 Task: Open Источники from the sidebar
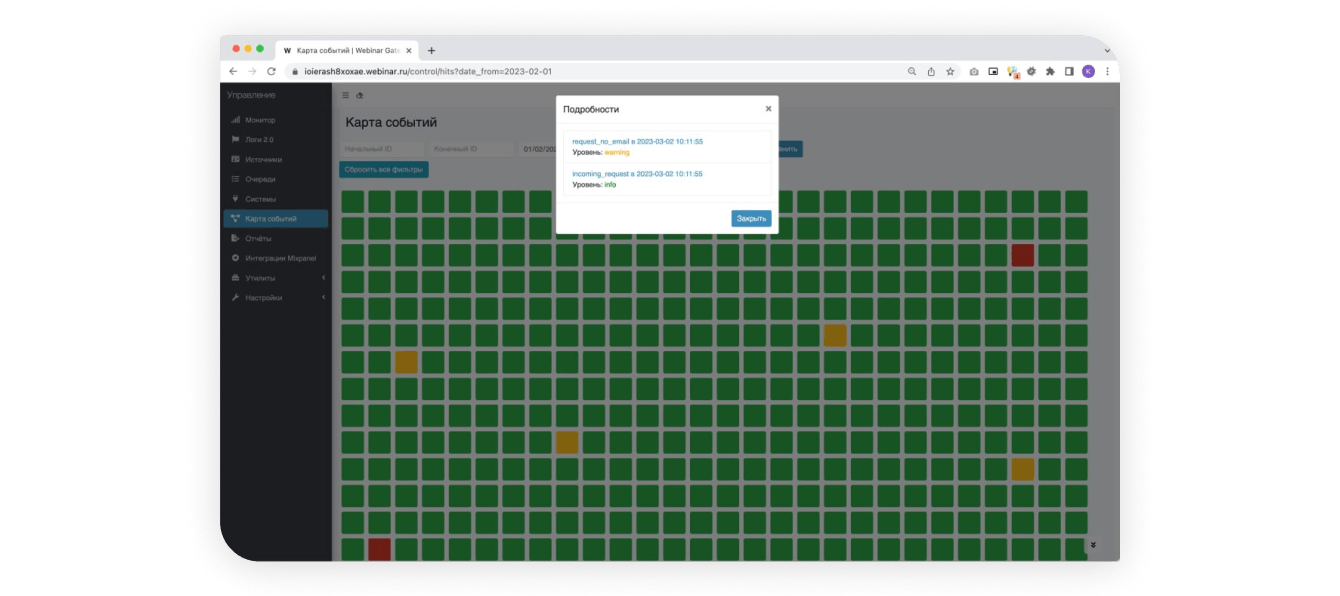coord(263,159)
